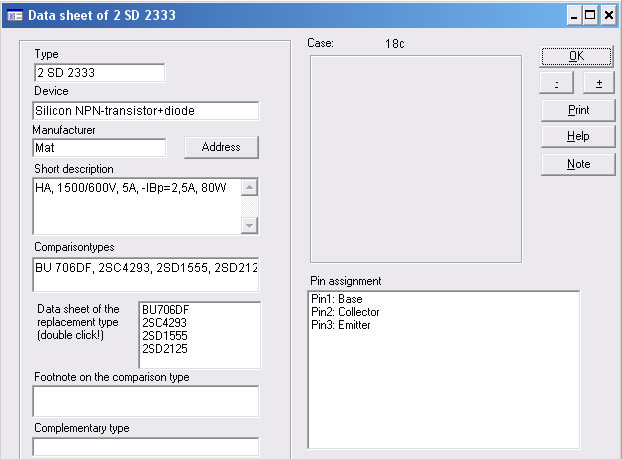Maximize the Data sheet window
The image size is (622, 459).
(590, 16)
